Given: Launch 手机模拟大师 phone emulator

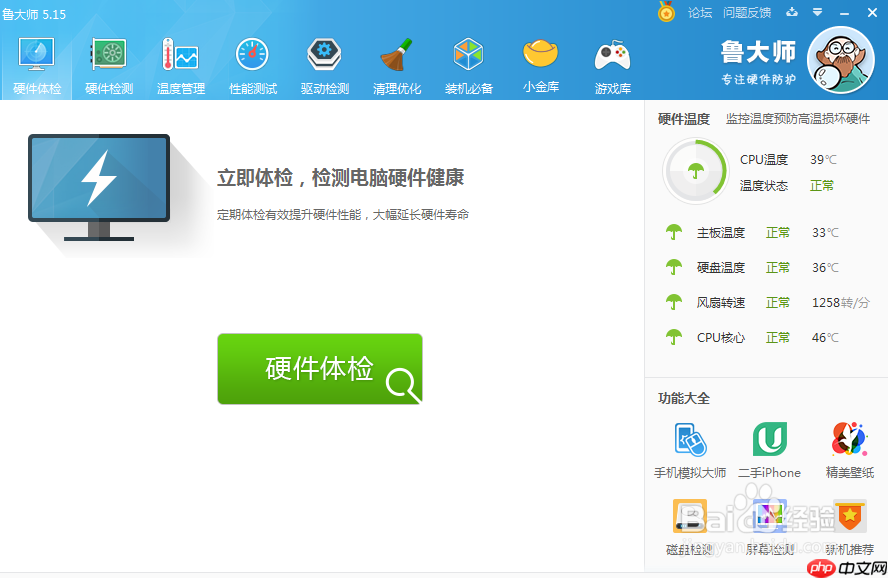Looking at the screenshot, I should click(690, 450).
